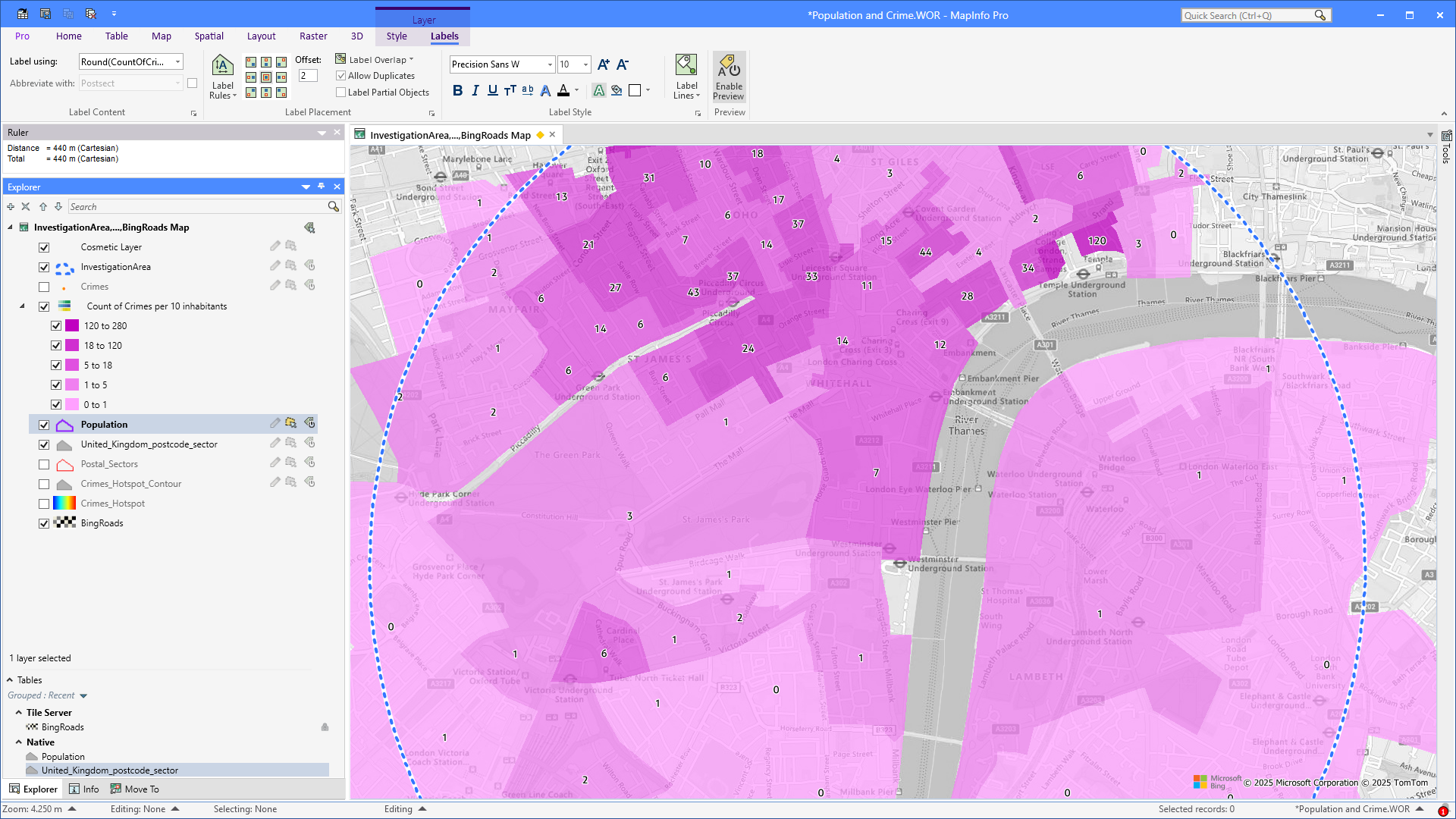Viewport: 1456px width, 819px height.
Task: Open the Label using dropdown
Action: 178,62
